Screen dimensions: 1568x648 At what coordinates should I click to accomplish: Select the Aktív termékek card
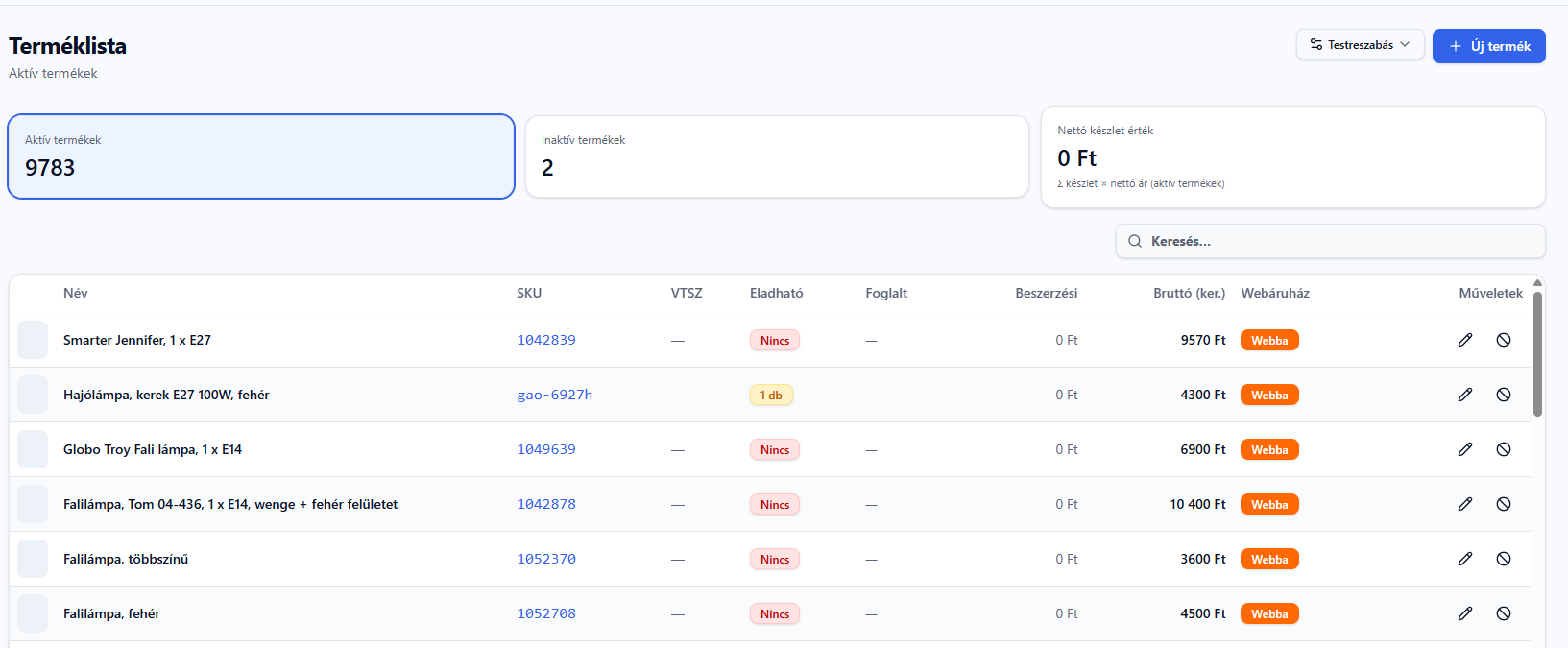(x=261, y=156)
